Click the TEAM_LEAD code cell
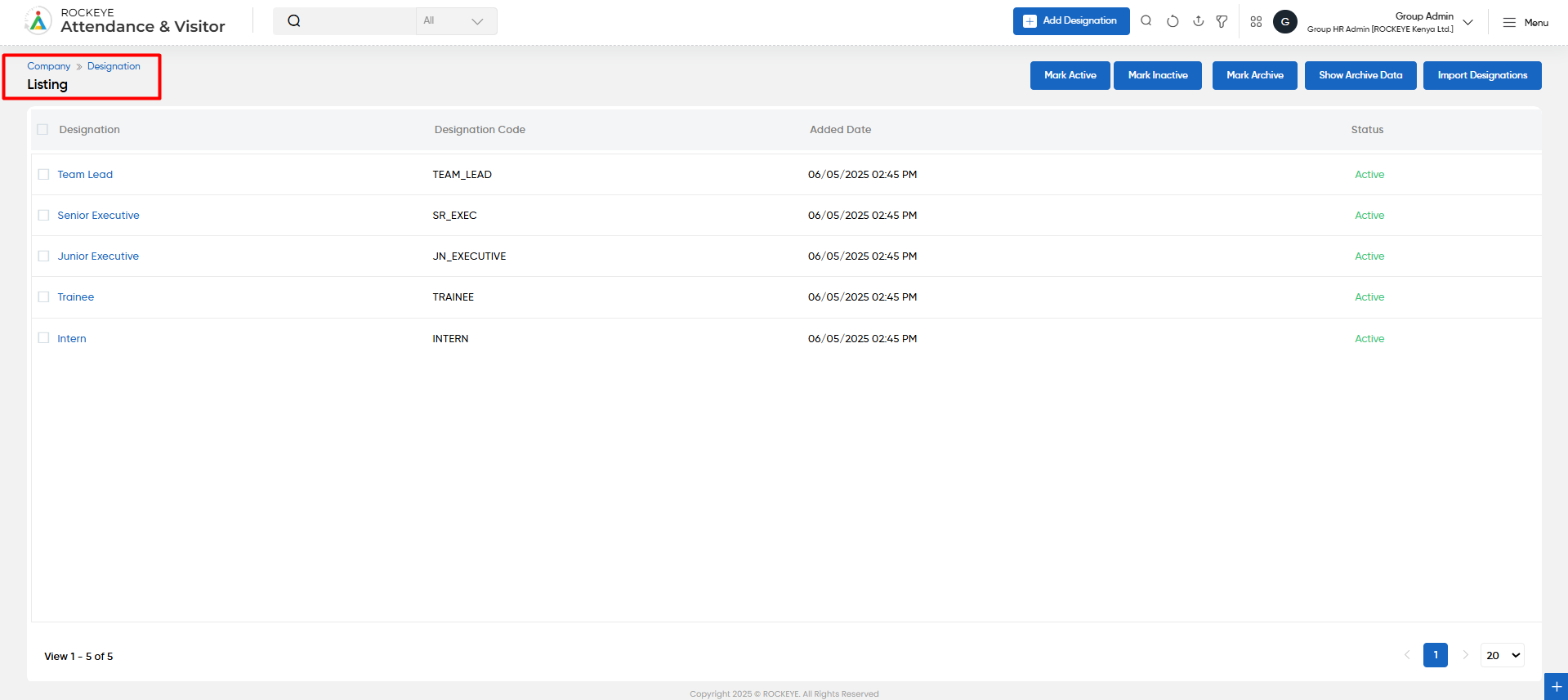This screenshot has height=700, width=1568. point(462,174)
